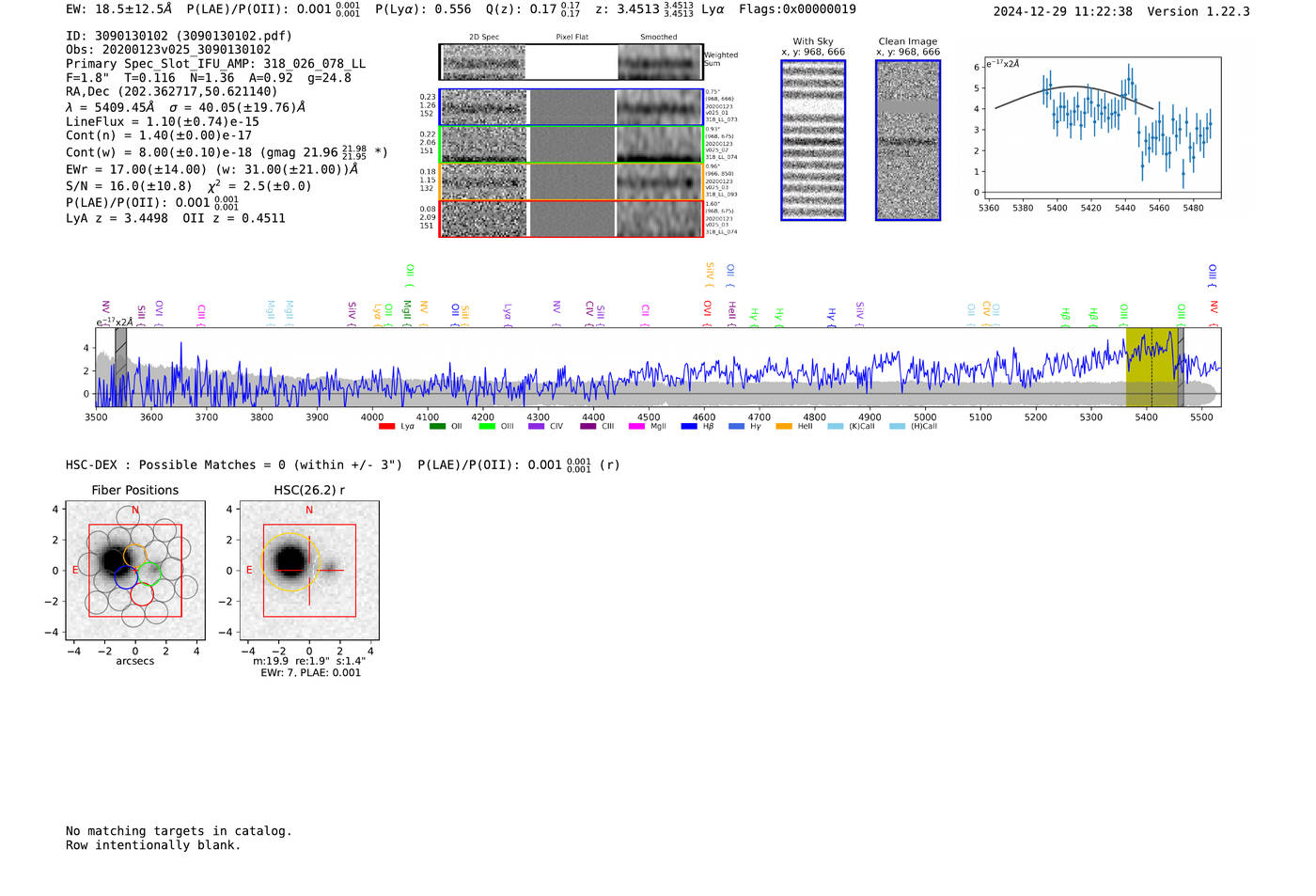1316x896 pixels.
Task: Click the Weighted Sum smoothed spectrum panel
Action: point(659,62)
